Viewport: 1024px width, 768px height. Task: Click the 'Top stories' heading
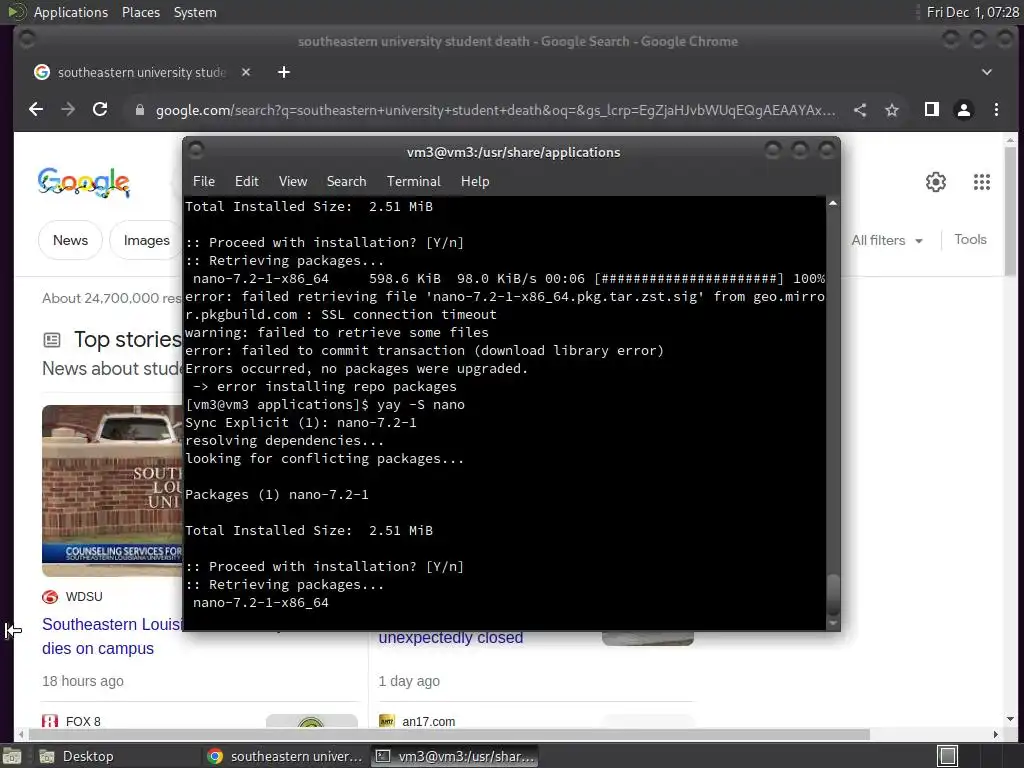click(127, 340)
